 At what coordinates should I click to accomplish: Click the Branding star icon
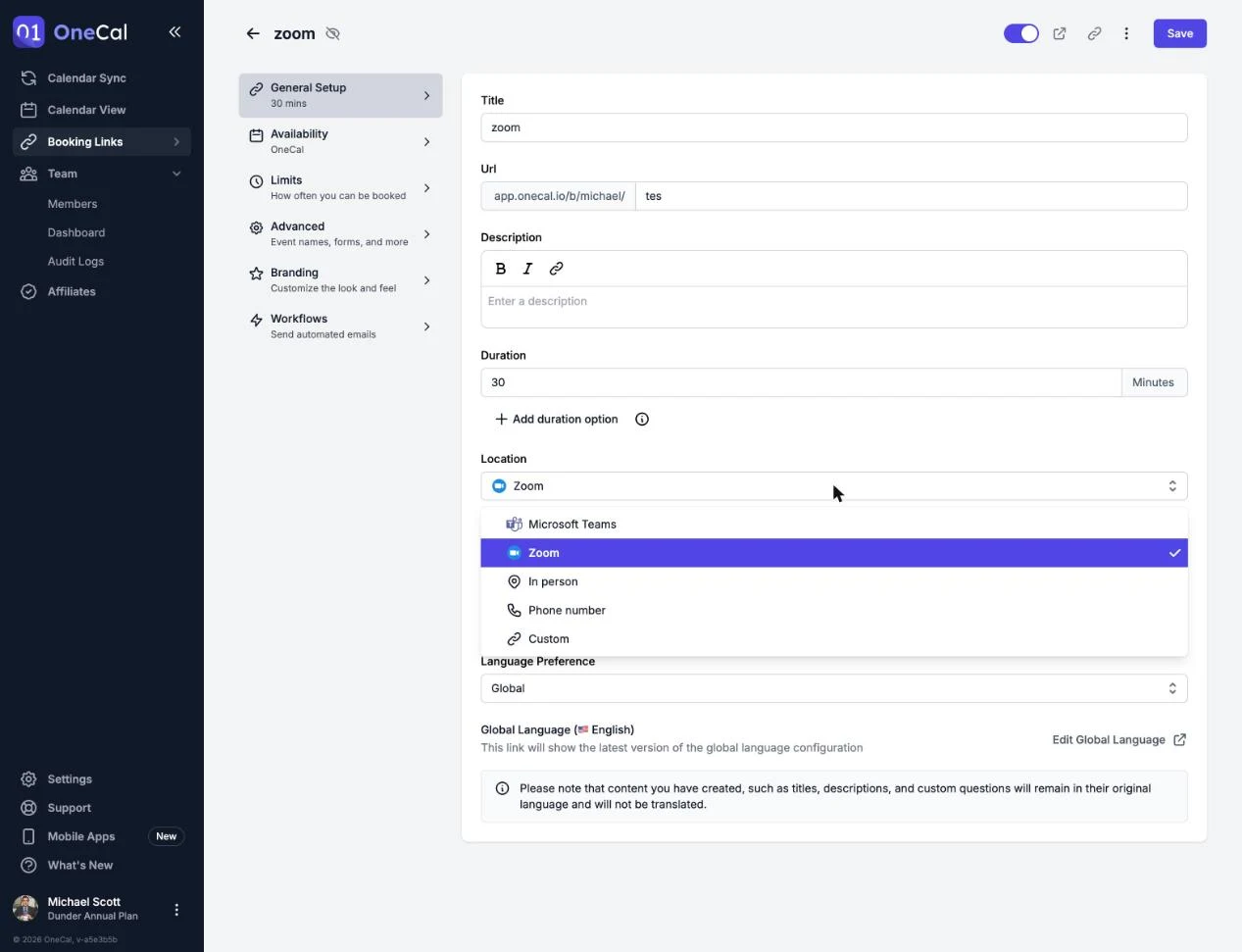pos(256,274)
